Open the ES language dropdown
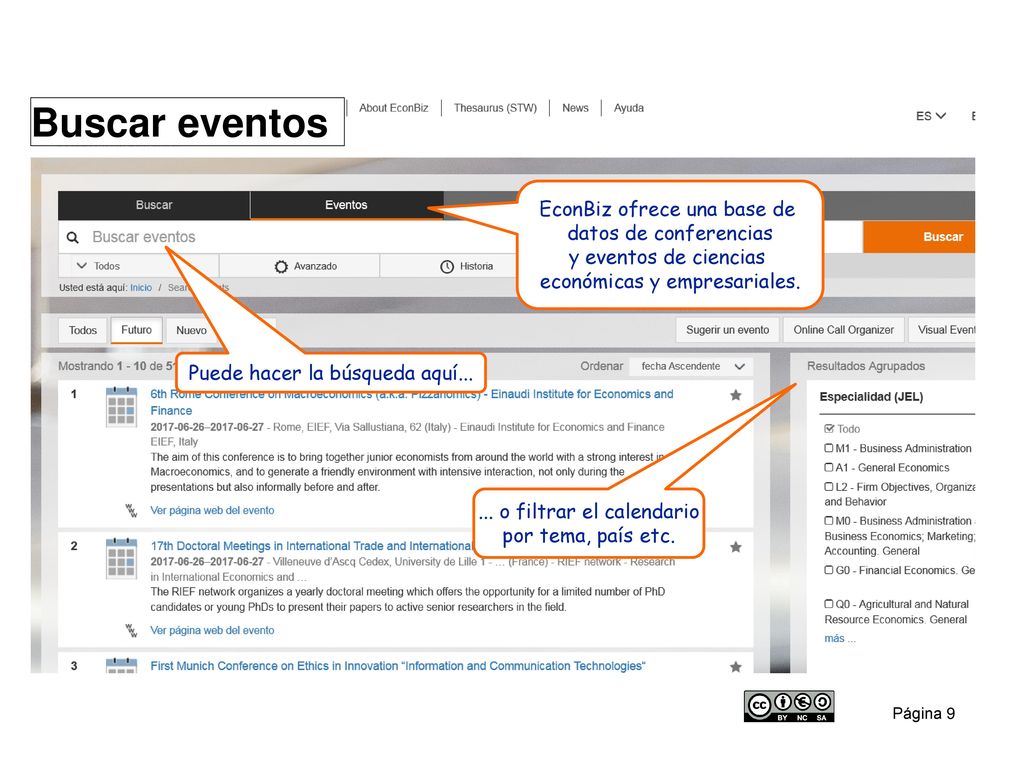 931,116
